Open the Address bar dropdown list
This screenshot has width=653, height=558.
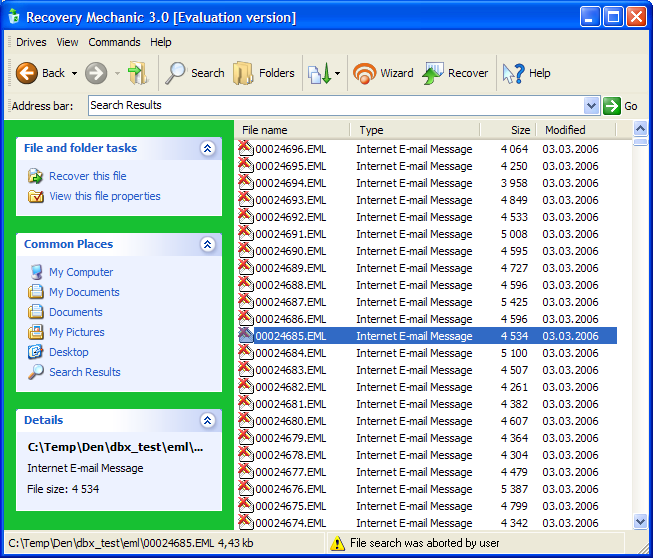click(591, 106)
